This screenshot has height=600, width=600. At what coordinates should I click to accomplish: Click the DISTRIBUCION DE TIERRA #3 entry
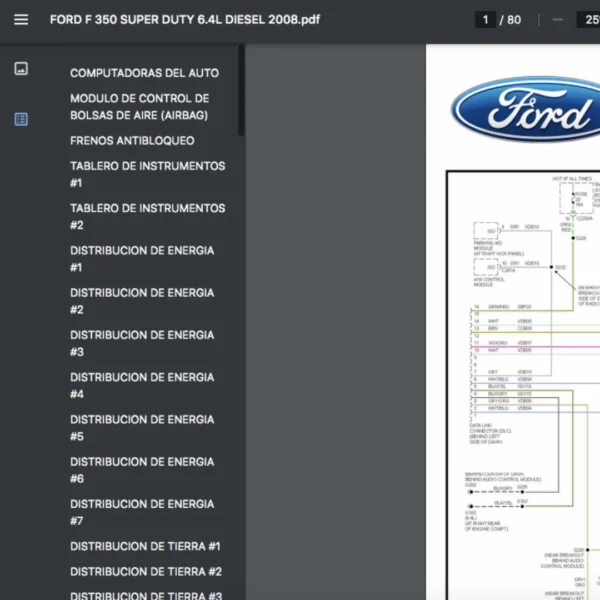tap(145, 595)
